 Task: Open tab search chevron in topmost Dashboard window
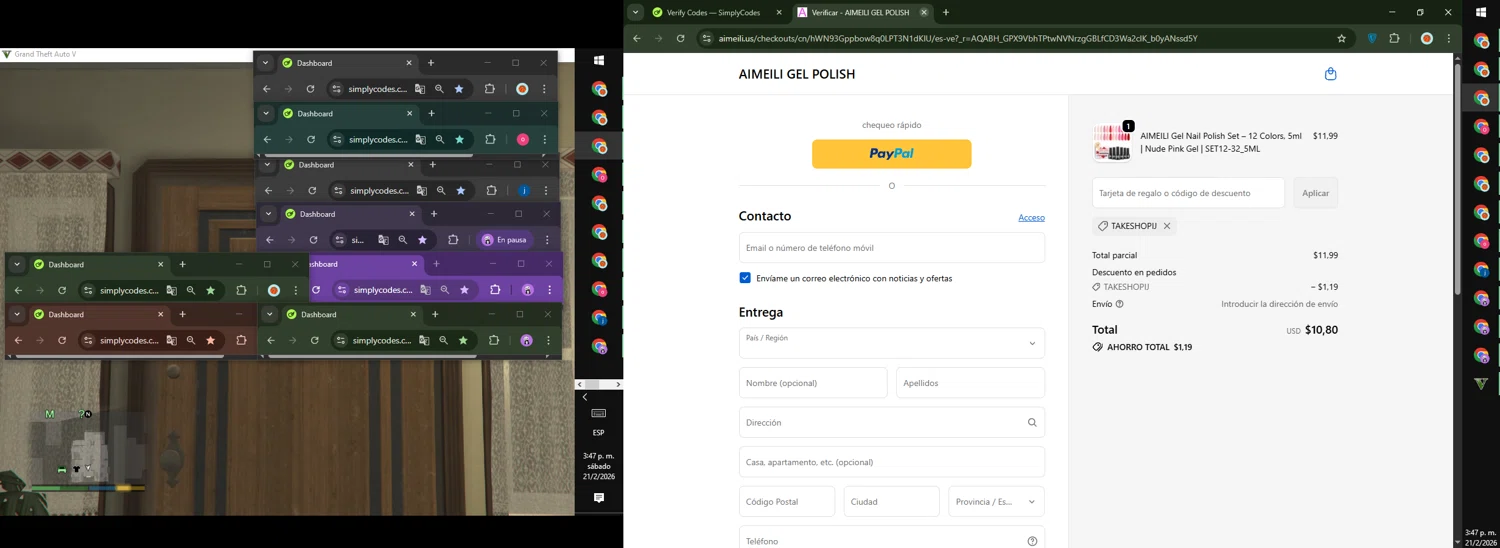pyautogui.click(x=265, y=63)
